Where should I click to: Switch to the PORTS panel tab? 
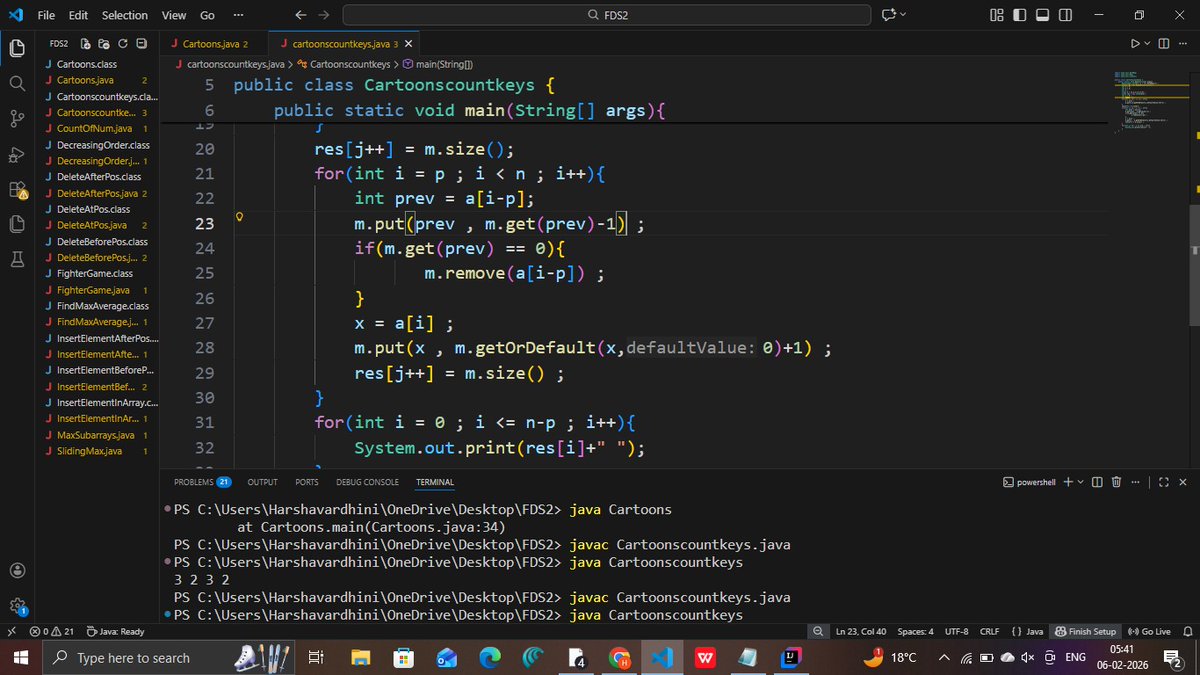click(x=307, y=482)
